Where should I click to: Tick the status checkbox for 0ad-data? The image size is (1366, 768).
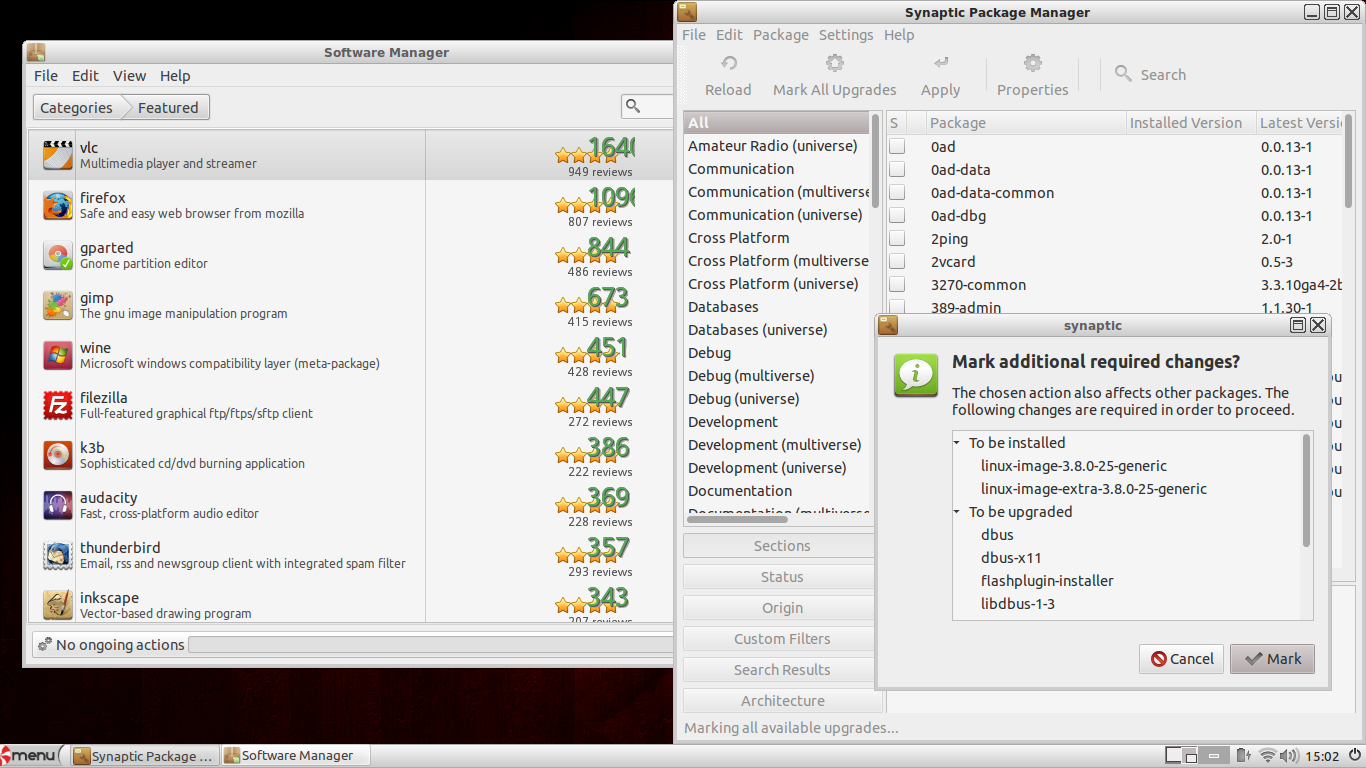(x=897, y=169)
